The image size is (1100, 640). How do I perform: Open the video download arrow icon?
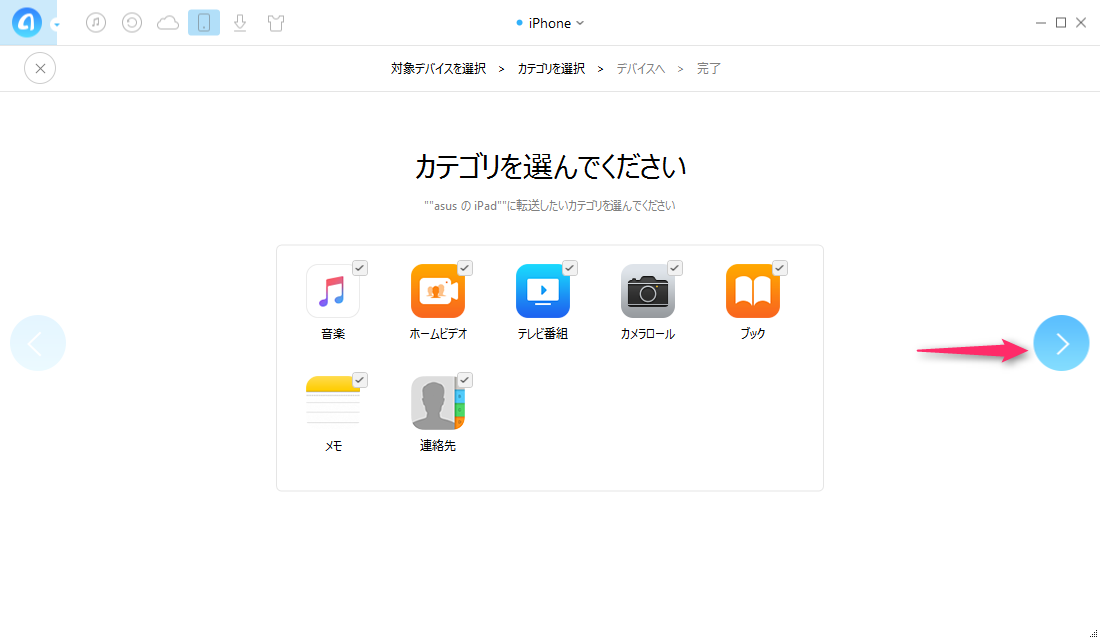[x=240, y=23]
